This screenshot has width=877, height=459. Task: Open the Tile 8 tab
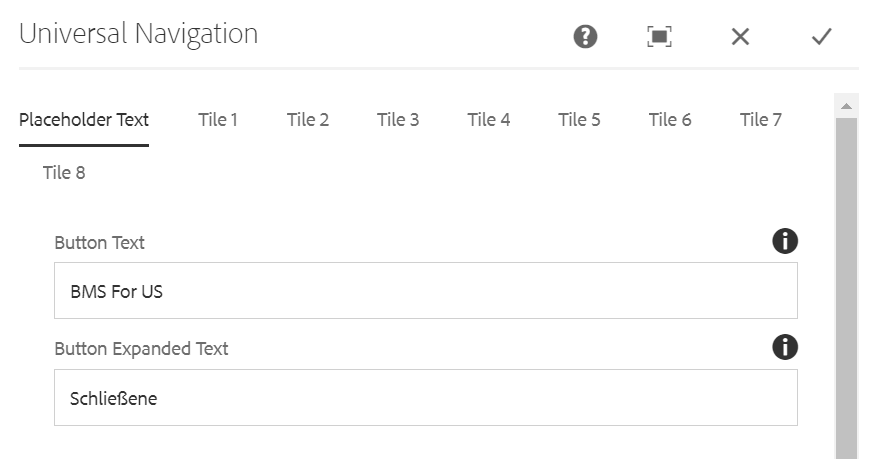pos(64,173)
